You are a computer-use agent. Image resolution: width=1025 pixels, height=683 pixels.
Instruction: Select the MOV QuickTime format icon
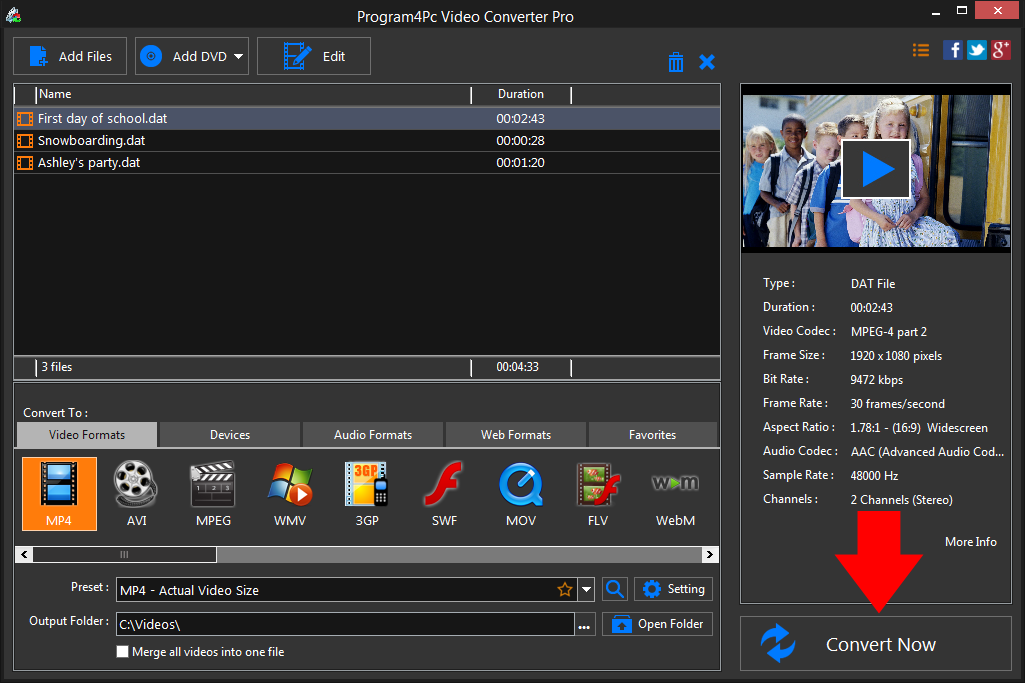click(520, 492)
